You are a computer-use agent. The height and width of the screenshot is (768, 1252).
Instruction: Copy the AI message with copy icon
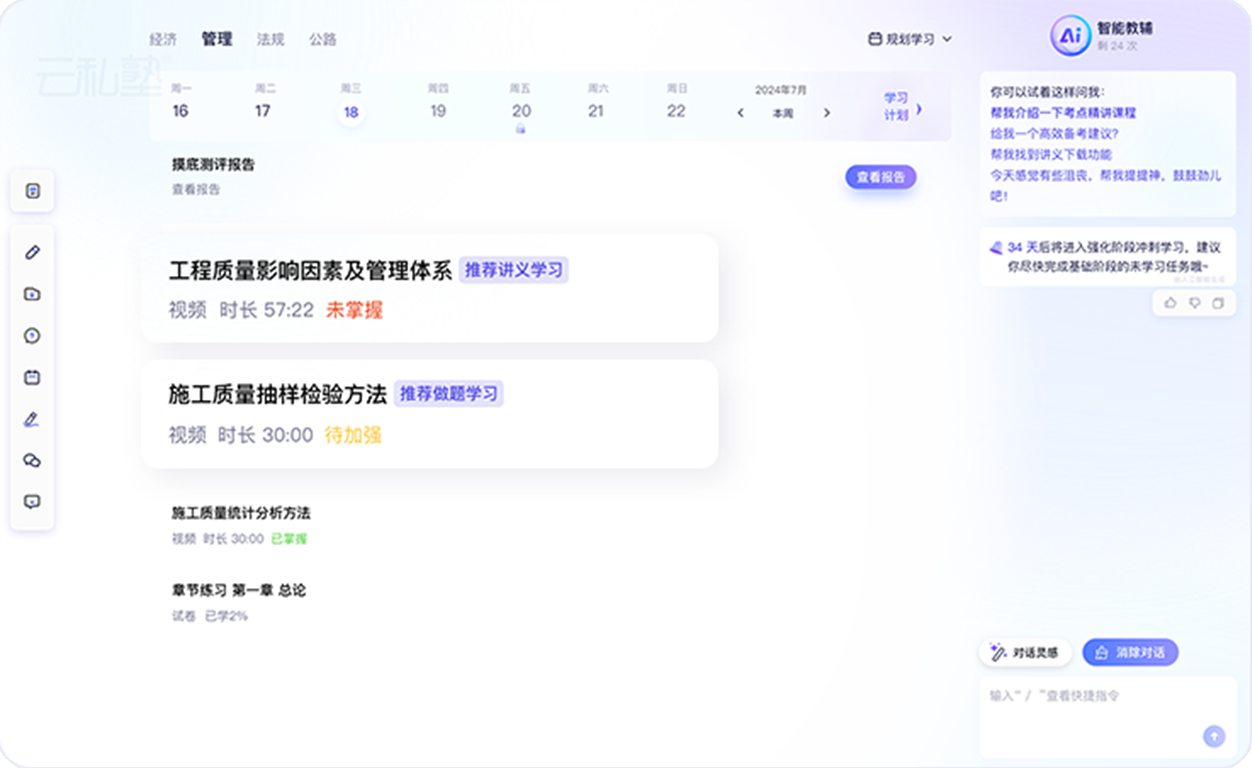[1217, 303]
